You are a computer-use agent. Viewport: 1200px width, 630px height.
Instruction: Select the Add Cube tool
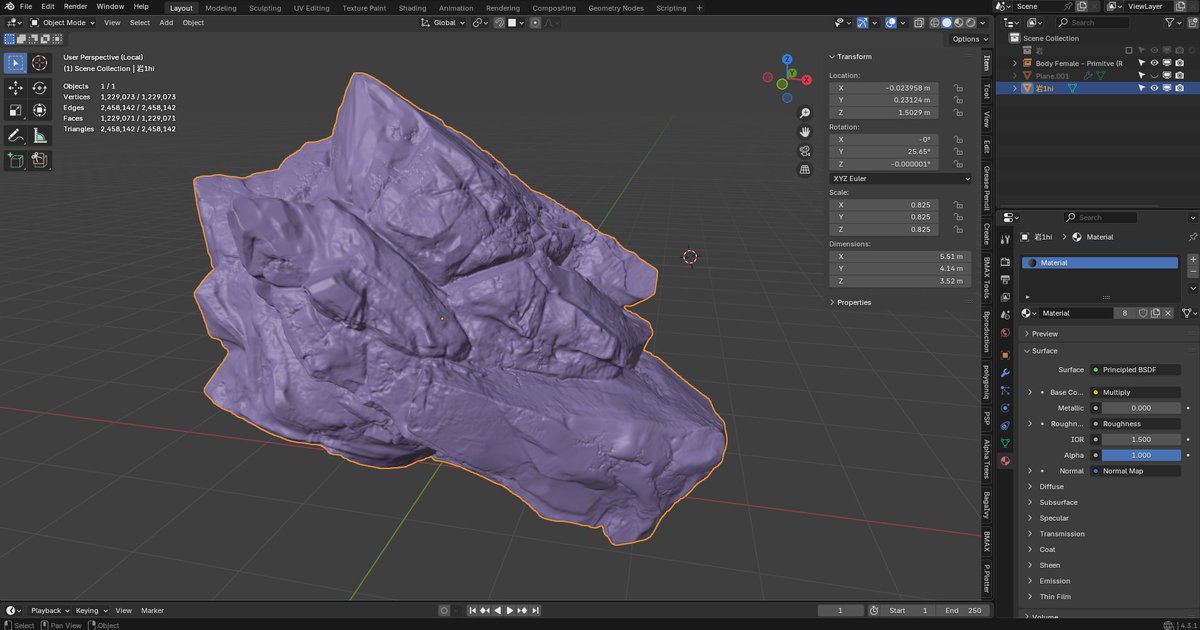(15, 159)
